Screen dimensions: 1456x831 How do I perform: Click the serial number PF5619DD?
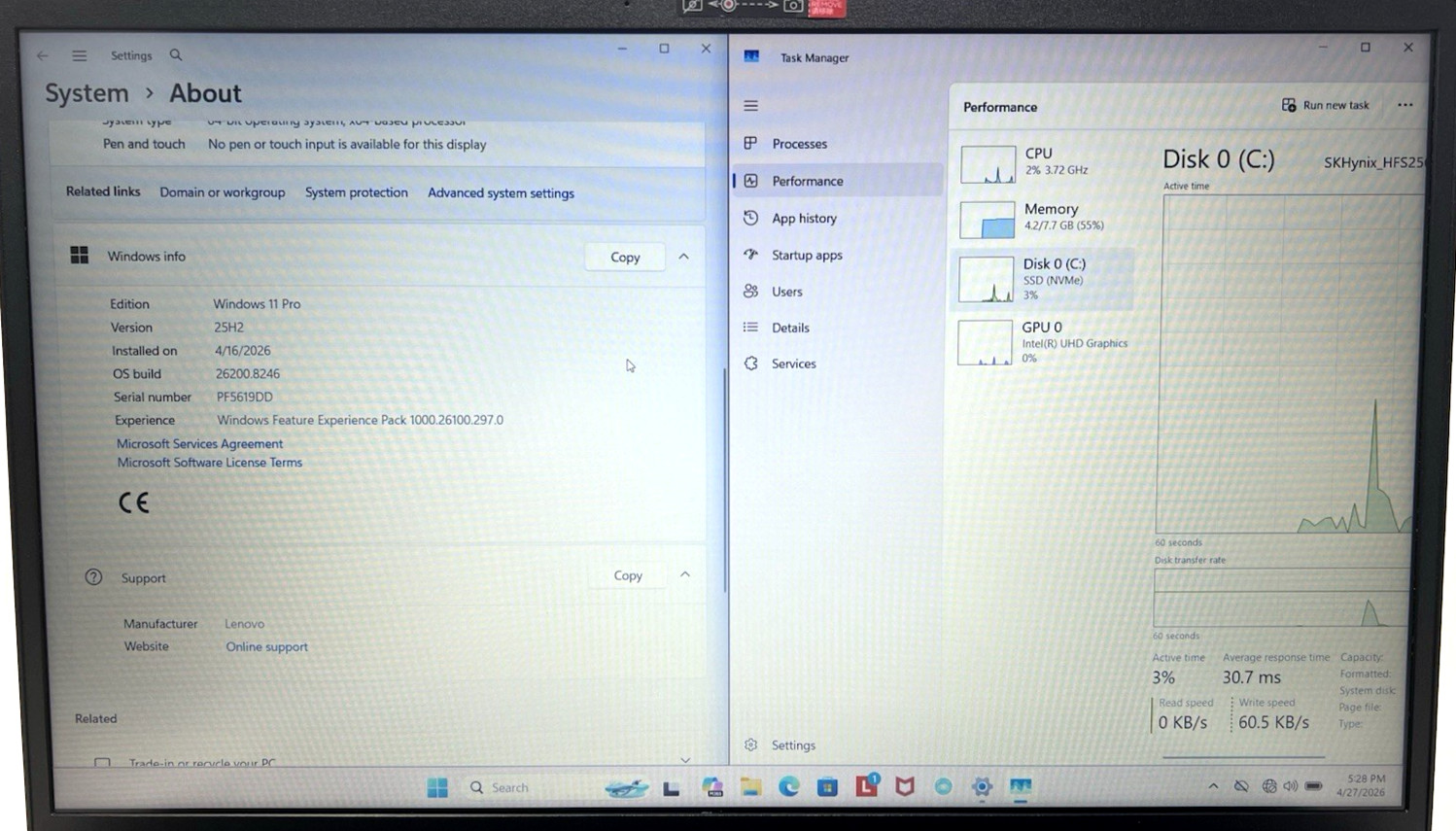coord(245,397)
